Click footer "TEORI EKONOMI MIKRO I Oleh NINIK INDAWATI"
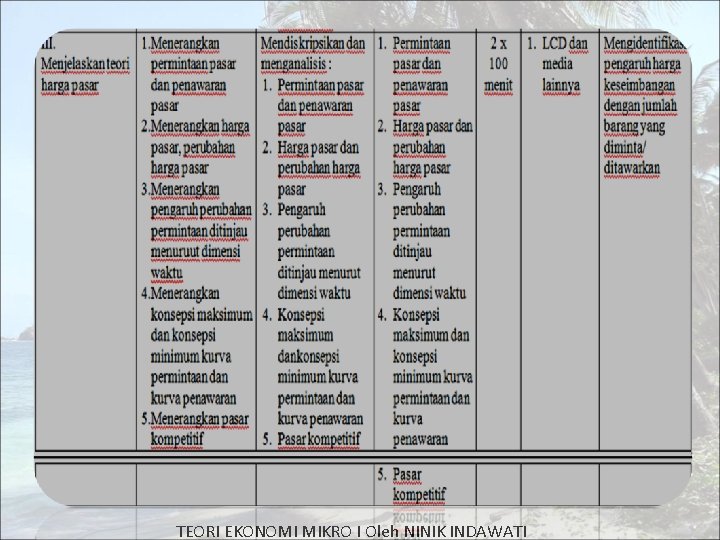This screenshot has height=540, width=720. pos(351,532)
